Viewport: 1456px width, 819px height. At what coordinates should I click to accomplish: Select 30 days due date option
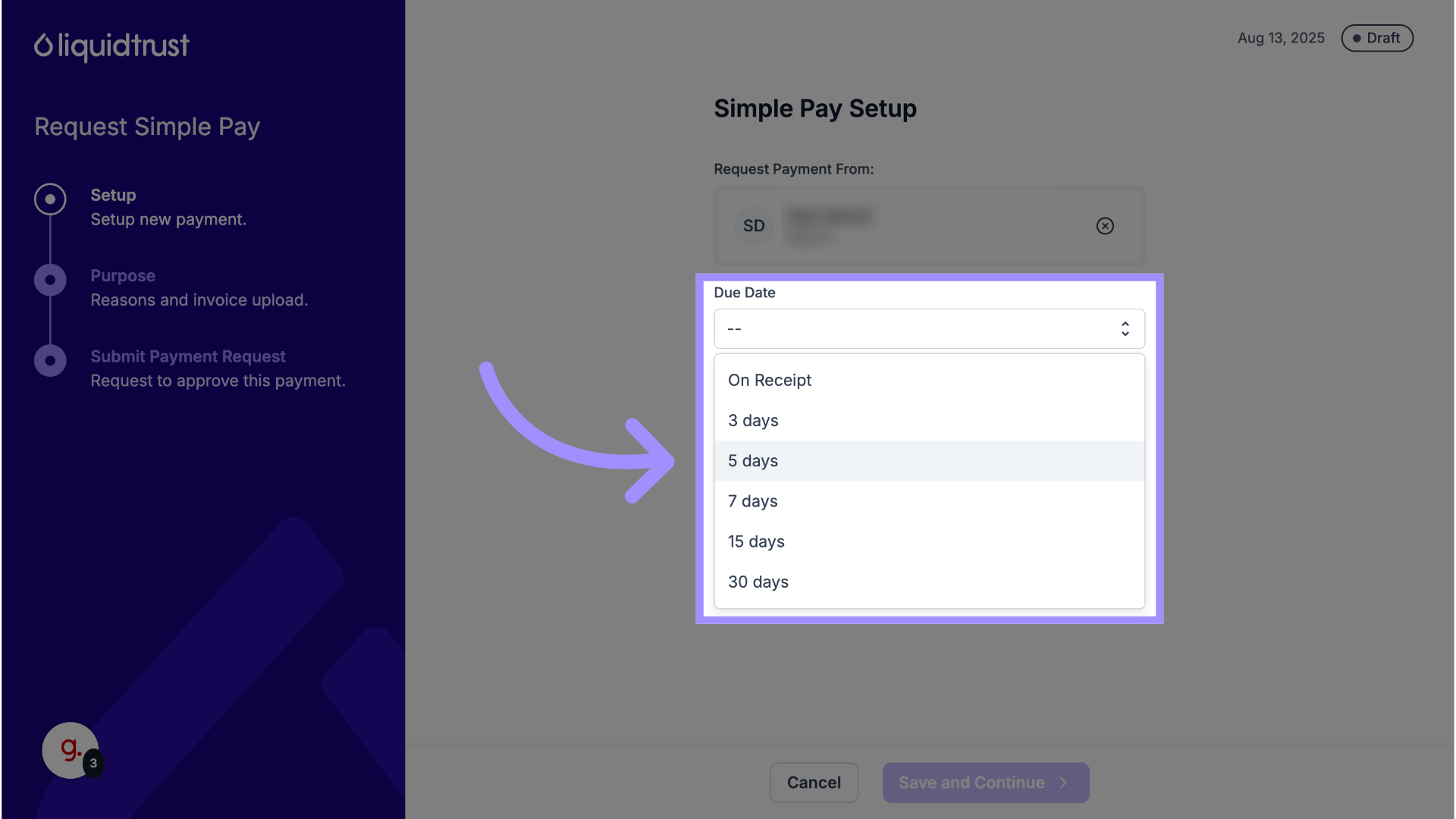point(758,582)
